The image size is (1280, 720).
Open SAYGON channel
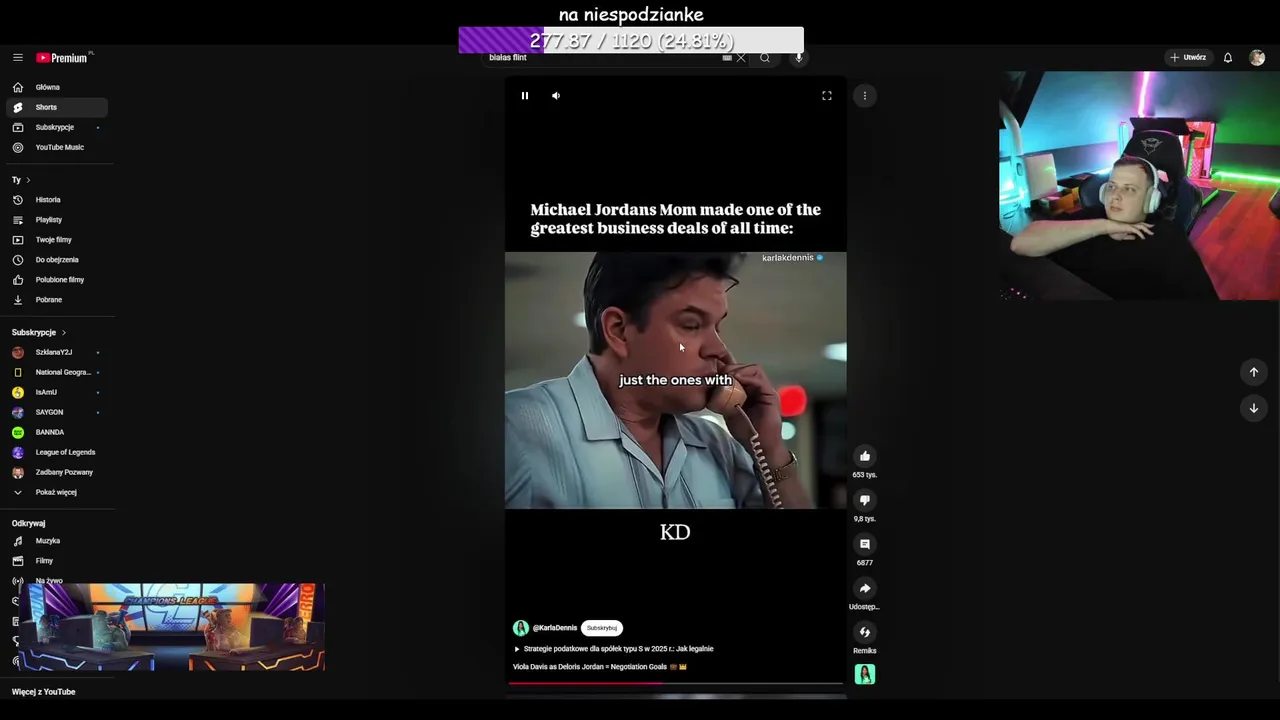pos(56,412)
